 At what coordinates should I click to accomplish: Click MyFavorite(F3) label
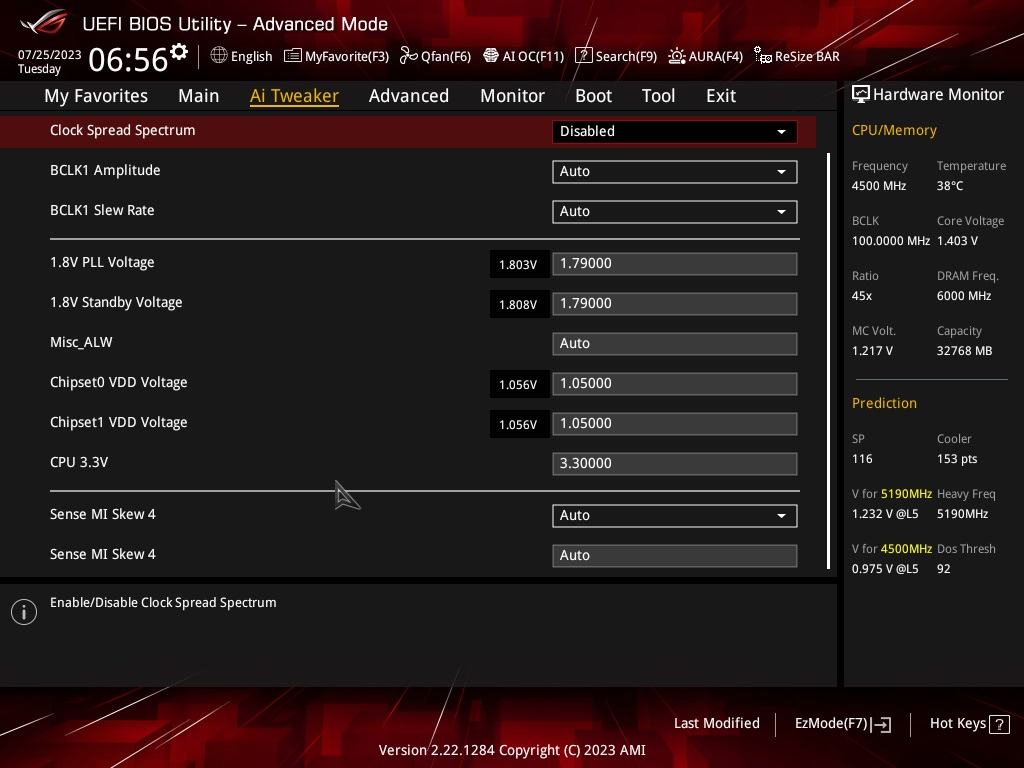point(347,56)
